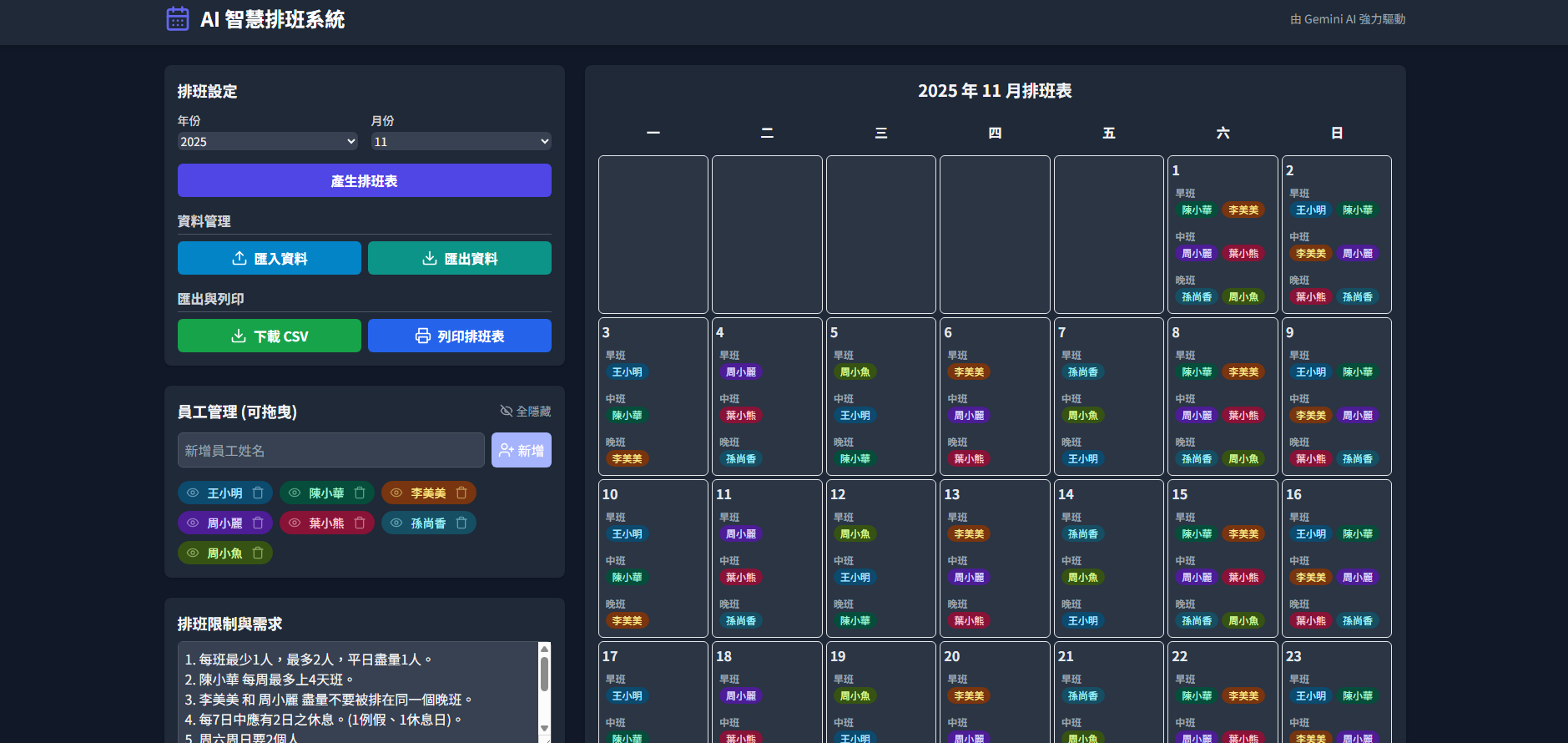
Task: Delete 葉小熊 via trash icon
Action: 360,523
